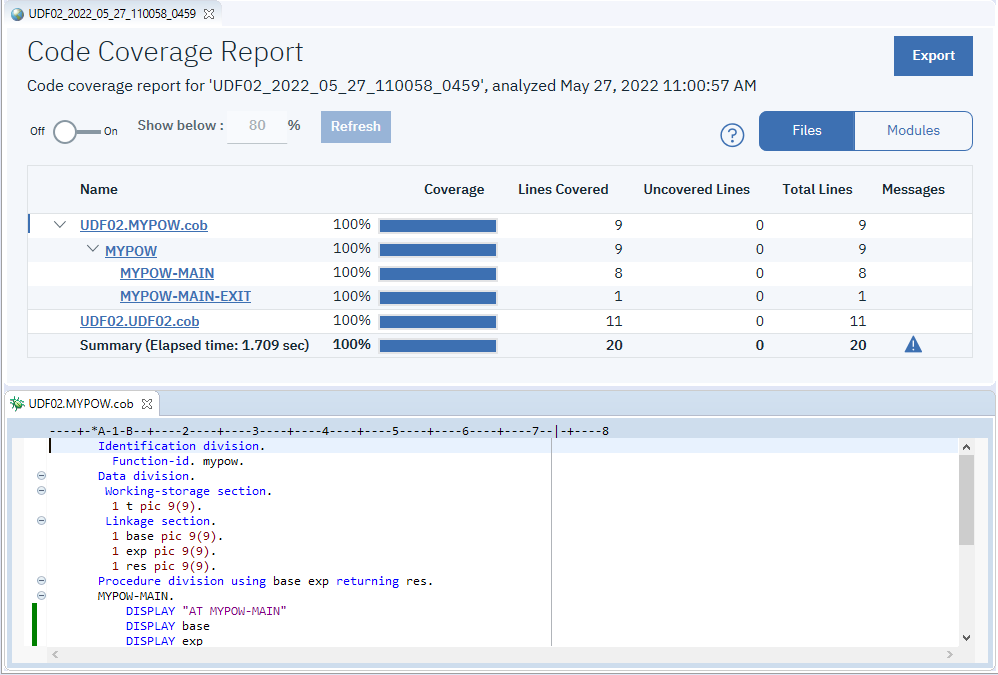Collapse the fold icon beside MYPOW-MAIN paragraph
Viewport: 998px width, 675px height.
click(x=41, y=595)
